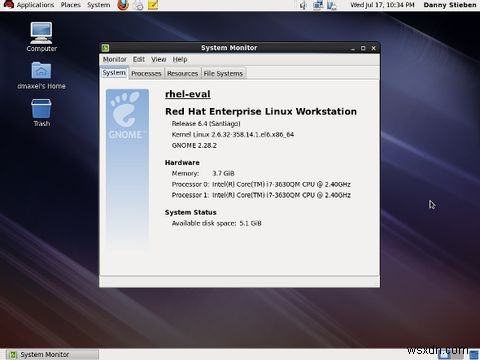The image size is (480, 360).
Task: Open the Computer desktop icon
Action: coord(41,37)
